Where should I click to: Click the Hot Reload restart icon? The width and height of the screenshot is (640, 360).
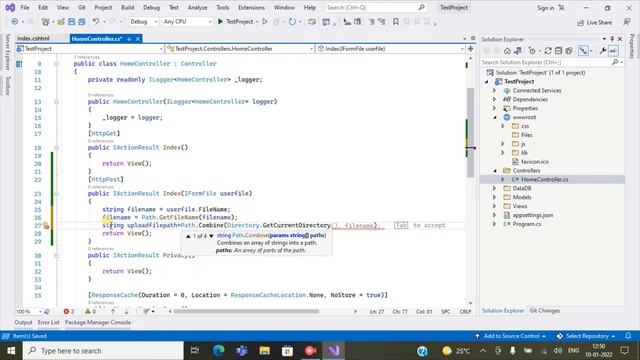292,22
